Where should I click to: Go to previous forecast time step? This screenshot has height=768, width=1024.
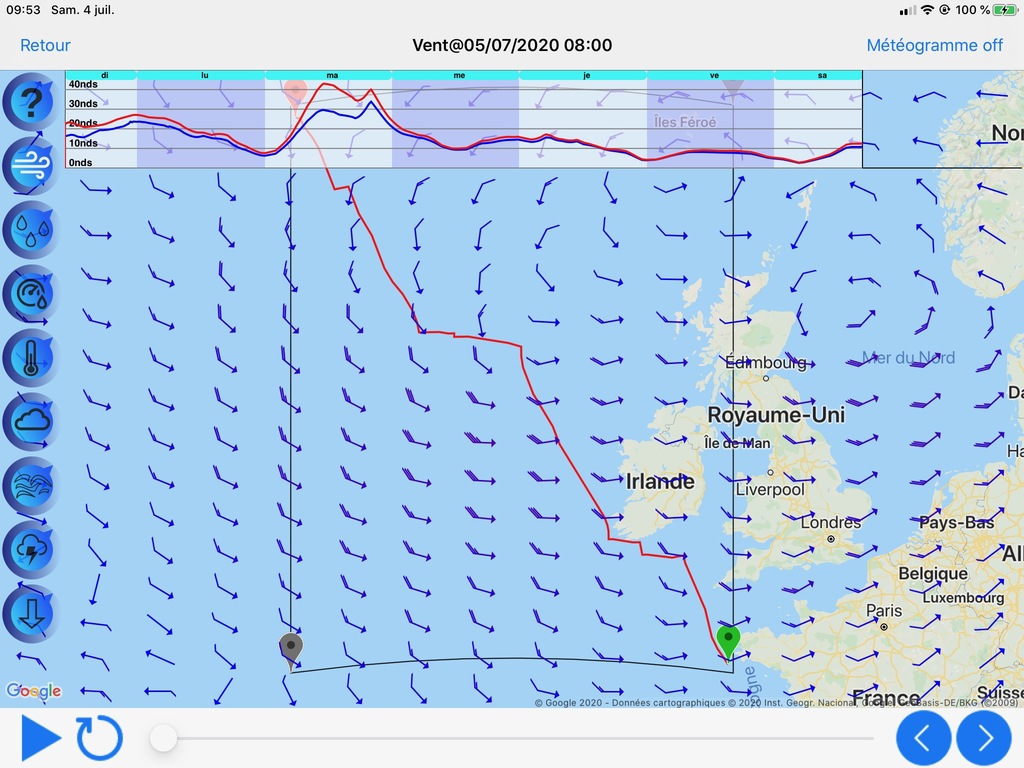(923, 738)
